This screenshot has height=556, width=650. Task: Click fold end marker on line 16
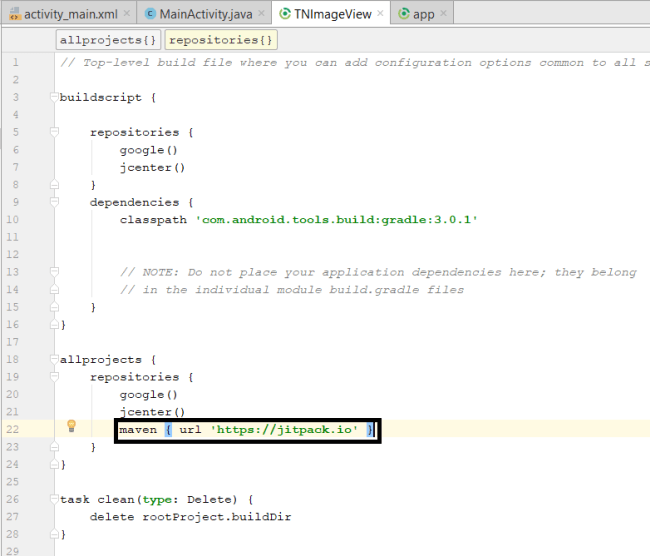point(54,324)
